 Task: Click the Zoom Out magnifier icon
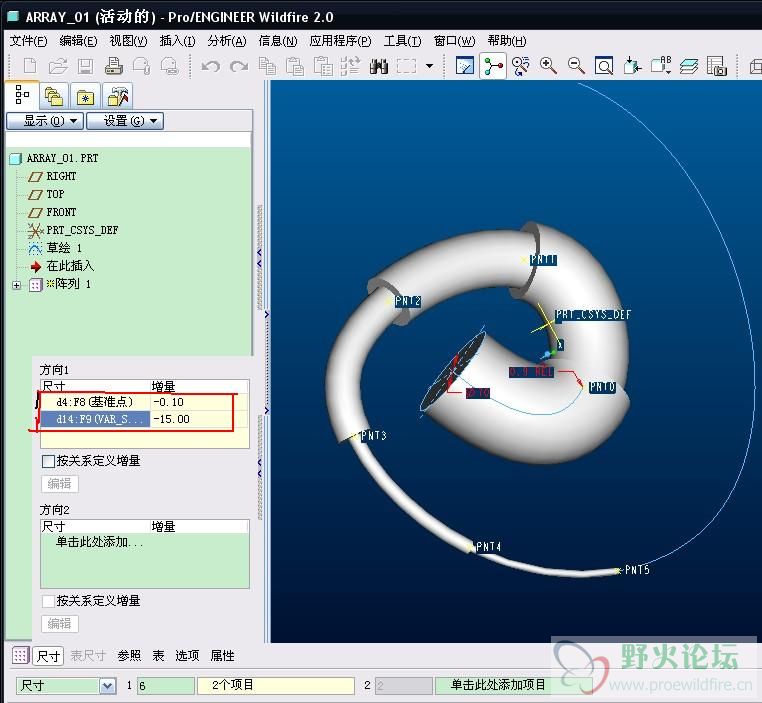[x=576, y=66]
